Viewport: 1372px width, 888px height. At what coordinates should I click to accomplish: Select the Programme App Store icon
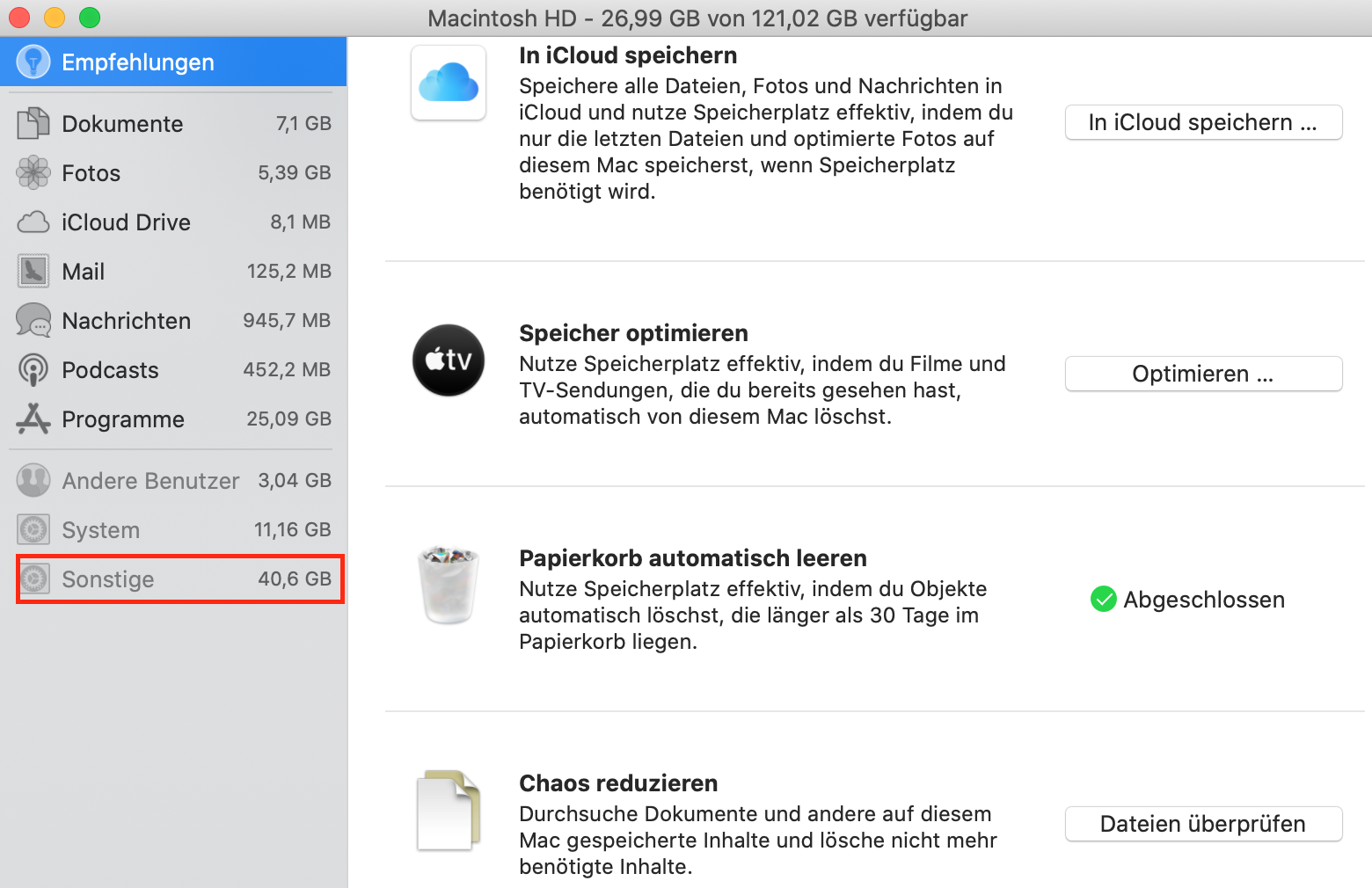[x=33, y=419]
